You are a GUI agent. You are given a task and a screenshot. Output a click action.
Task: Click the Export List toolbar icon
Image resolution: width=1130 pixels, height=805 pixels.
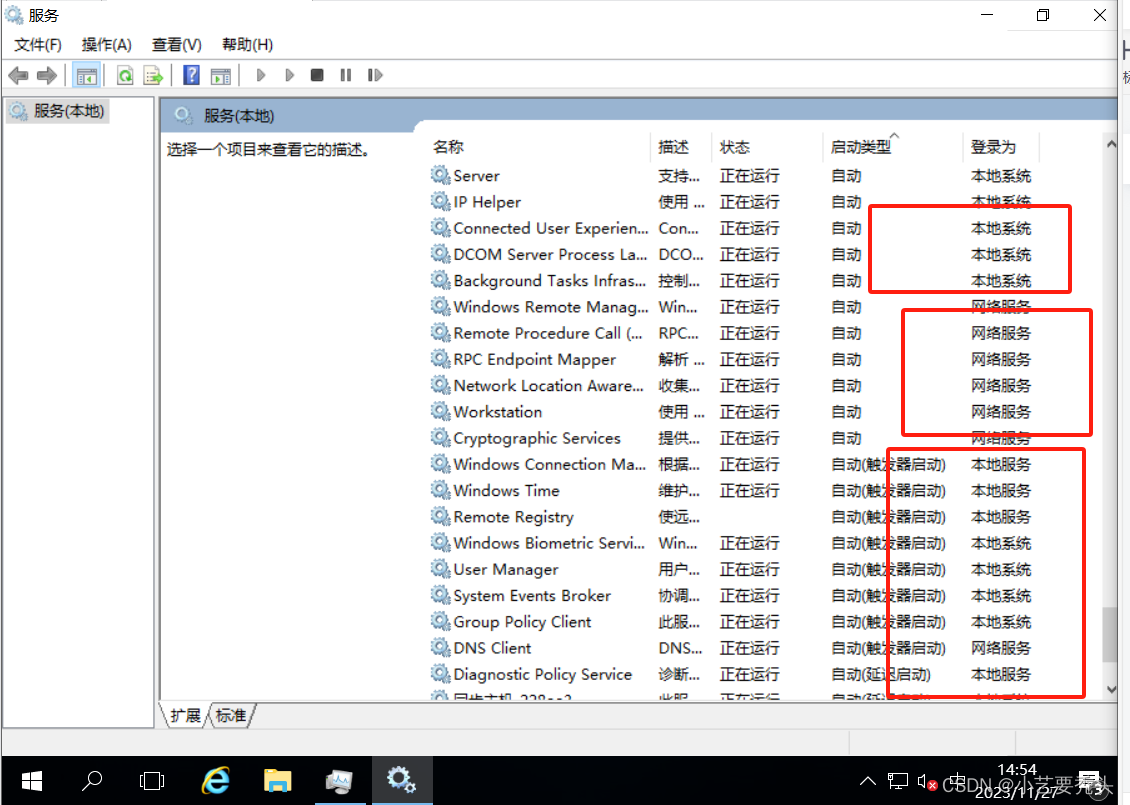coord(153,75)
